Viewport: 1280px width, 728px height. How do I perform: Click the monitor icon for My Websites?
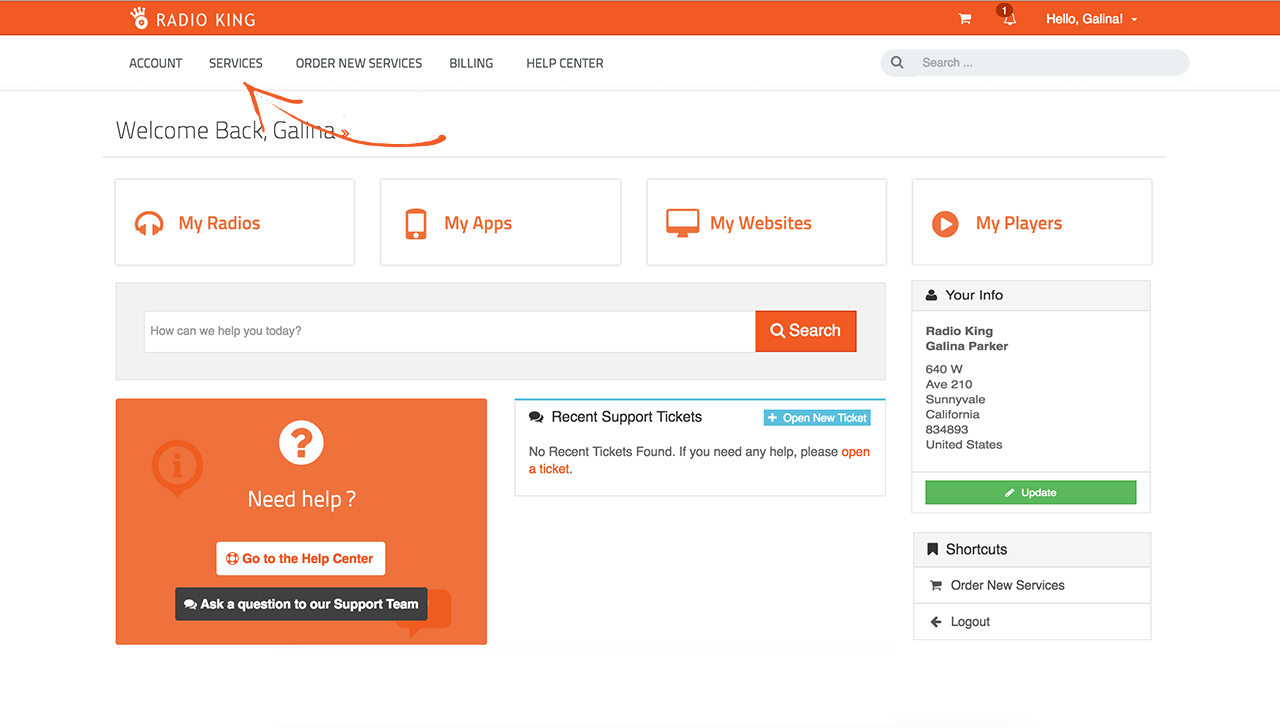tap(683, 223)
